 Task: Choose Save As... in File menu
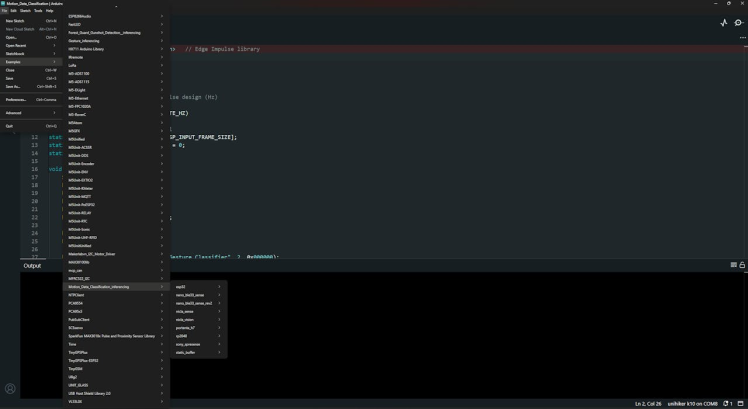click(31, 86)
